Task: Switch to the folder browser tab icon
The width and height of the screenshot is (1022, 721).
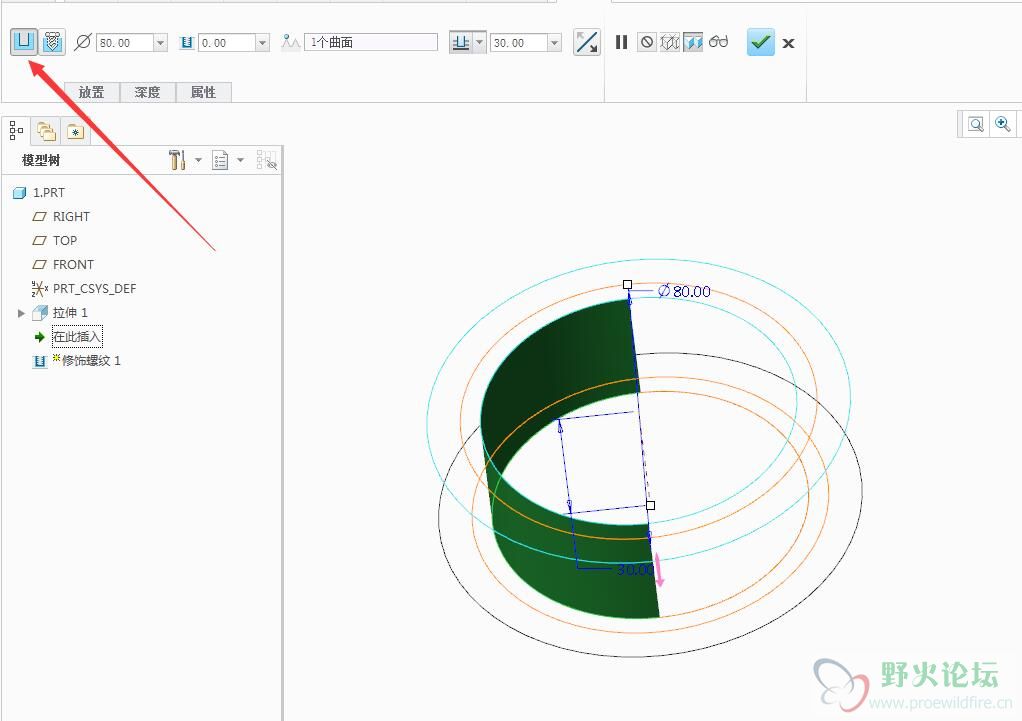Action: (46, 131)
